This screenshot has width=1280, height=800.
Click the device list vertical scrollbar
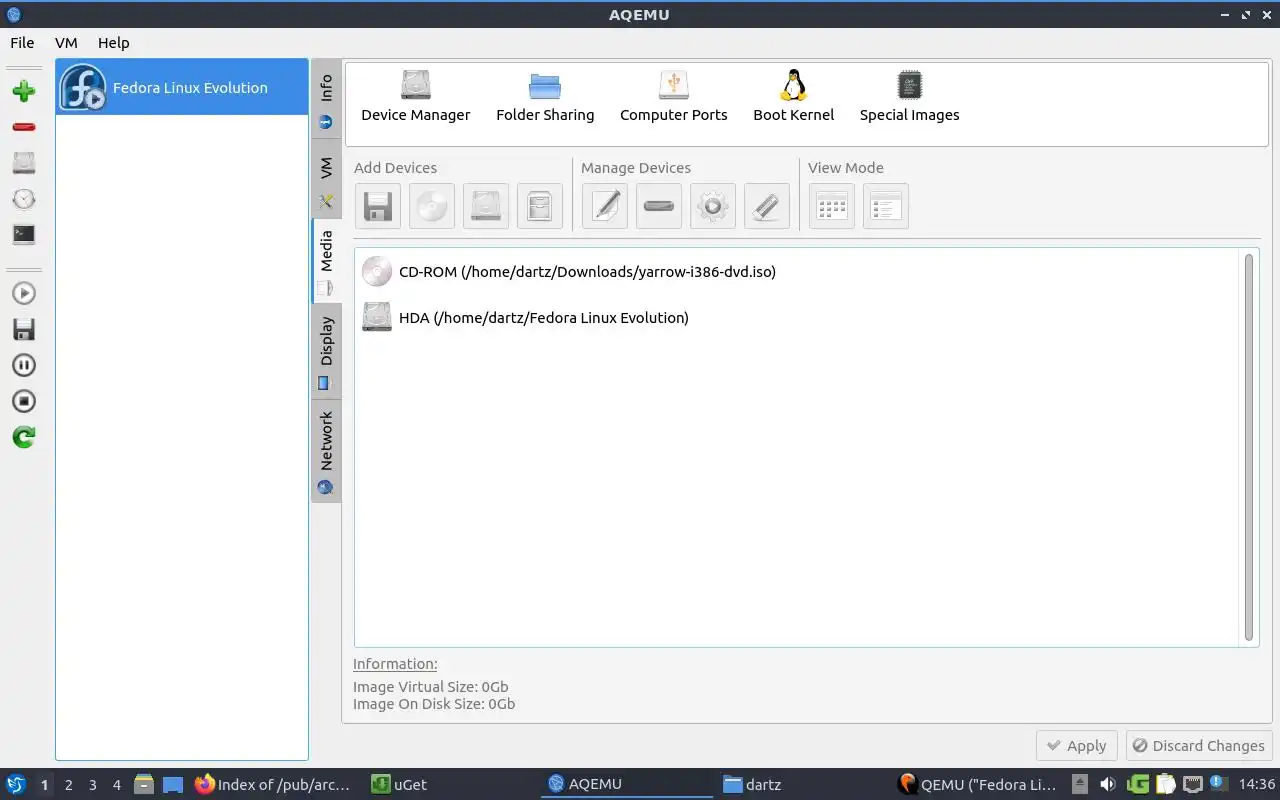click(1249, 447)
